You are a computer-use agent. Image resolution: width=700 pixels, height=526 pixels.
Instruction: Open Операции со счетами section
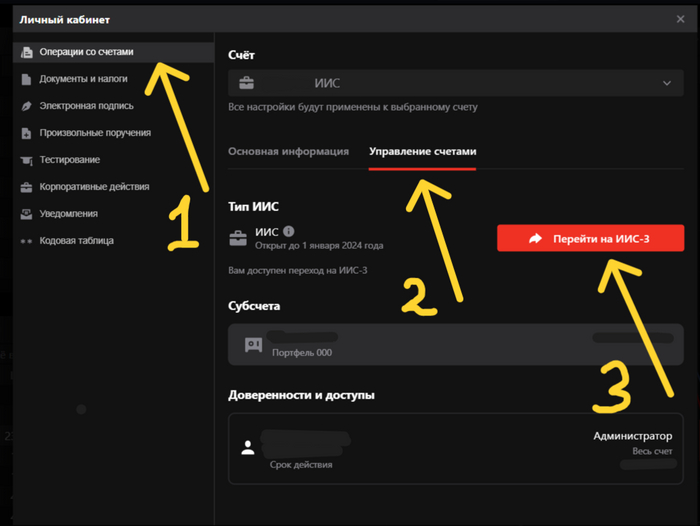pyautogui.click(x=114, y=52)
